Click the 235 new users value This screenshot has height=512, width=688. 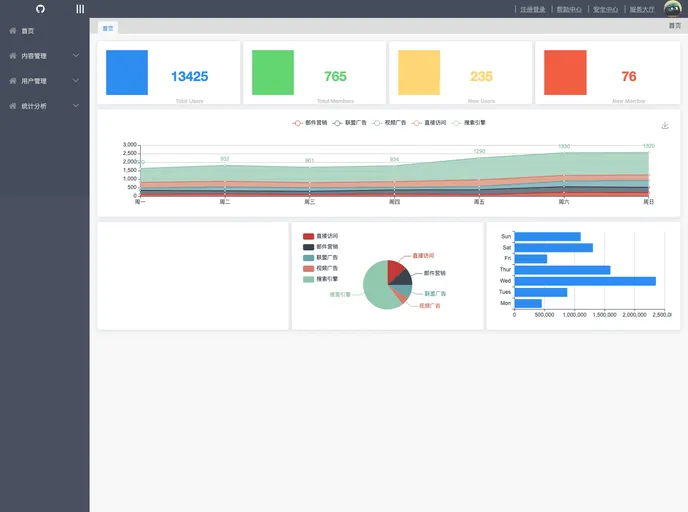[x=481, y=76]
